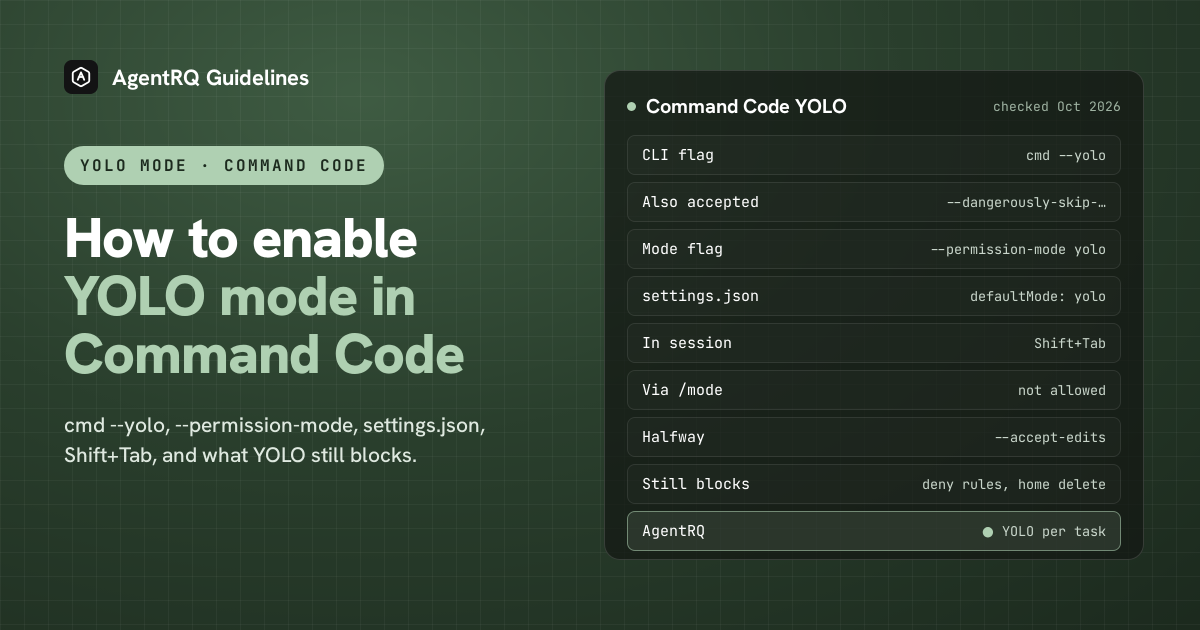This screenshot has height=630, width=1200.
Task: Click the "deny rules, home delete" value
Action: pyautogui.click(x=1014, y=484)
